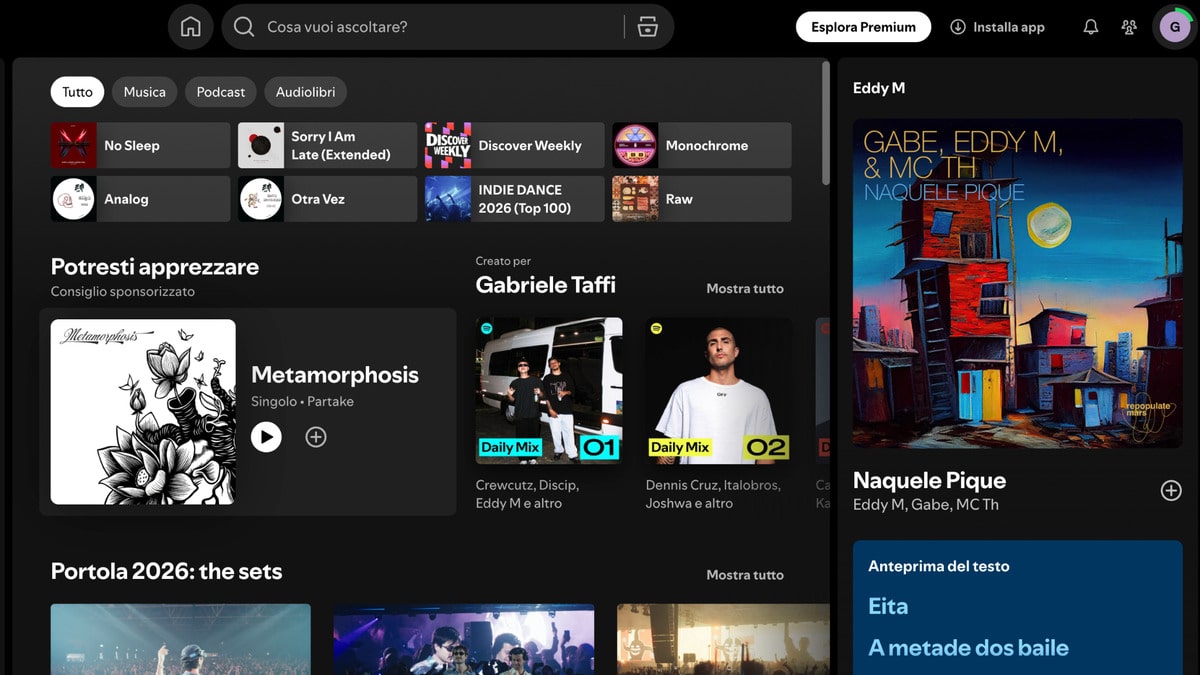This screenshot has height=675, width=1200.
Task: Open Daily Mix 02 cover
Action: coord(719,391)
